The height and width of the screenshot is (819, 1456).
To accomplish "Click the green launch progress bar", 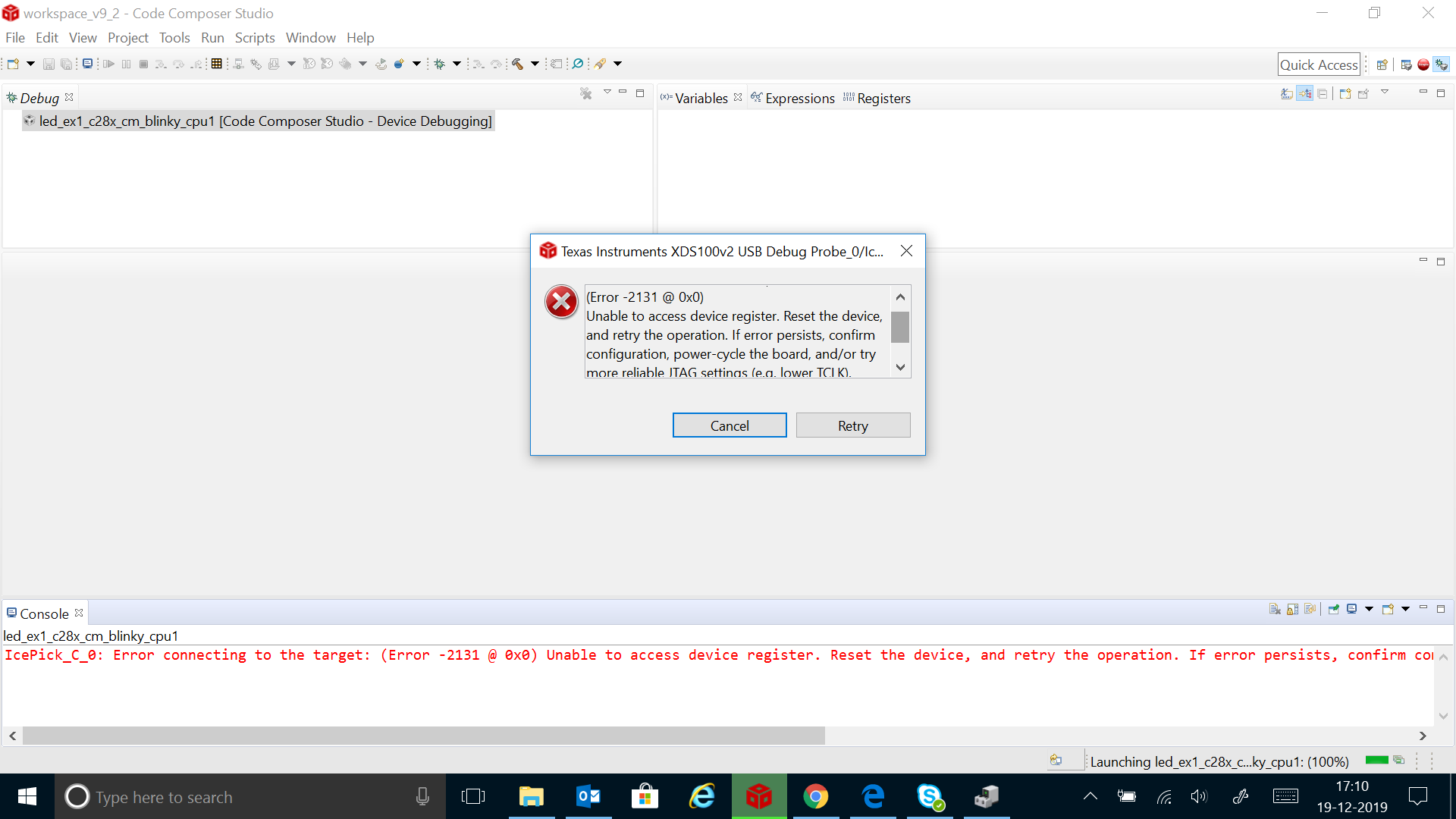I will pos(1376,760).
